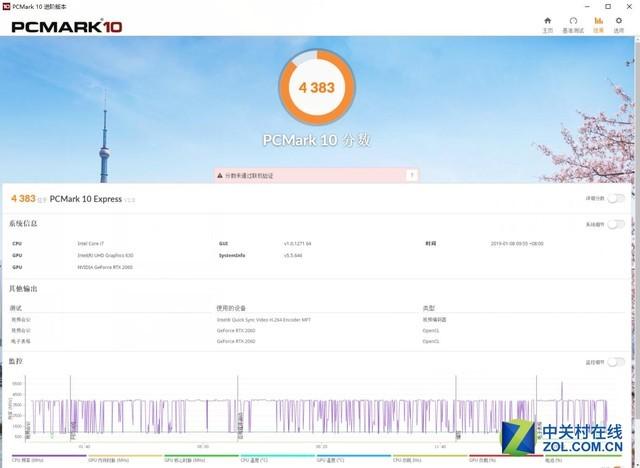Click the 'Intel Core i7' CPU value
The height and width of the screenshot is (468, 640).
[91, 244]
